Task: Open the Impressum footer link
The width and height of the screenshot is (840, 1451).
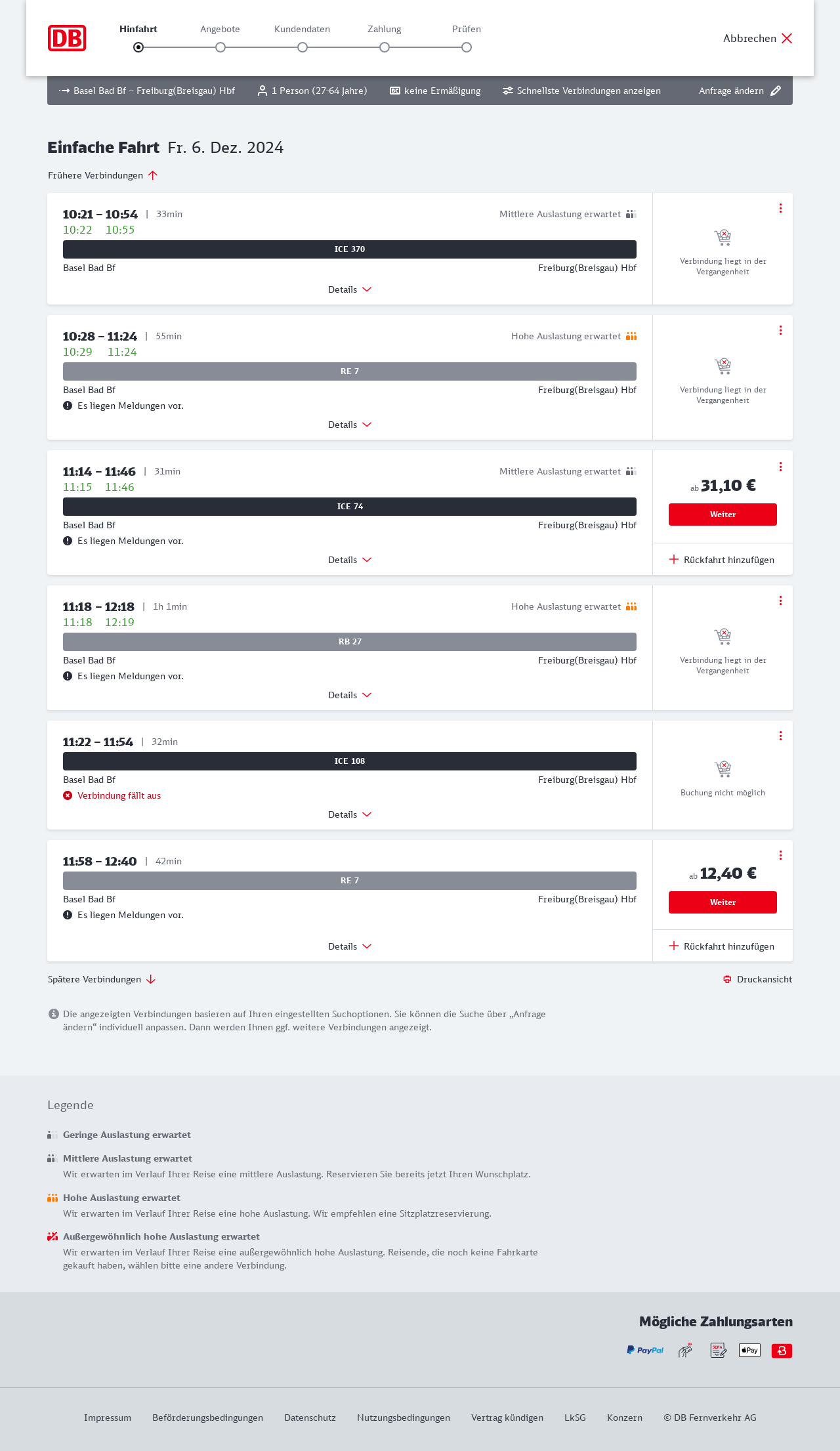Action: (108, 1418)
